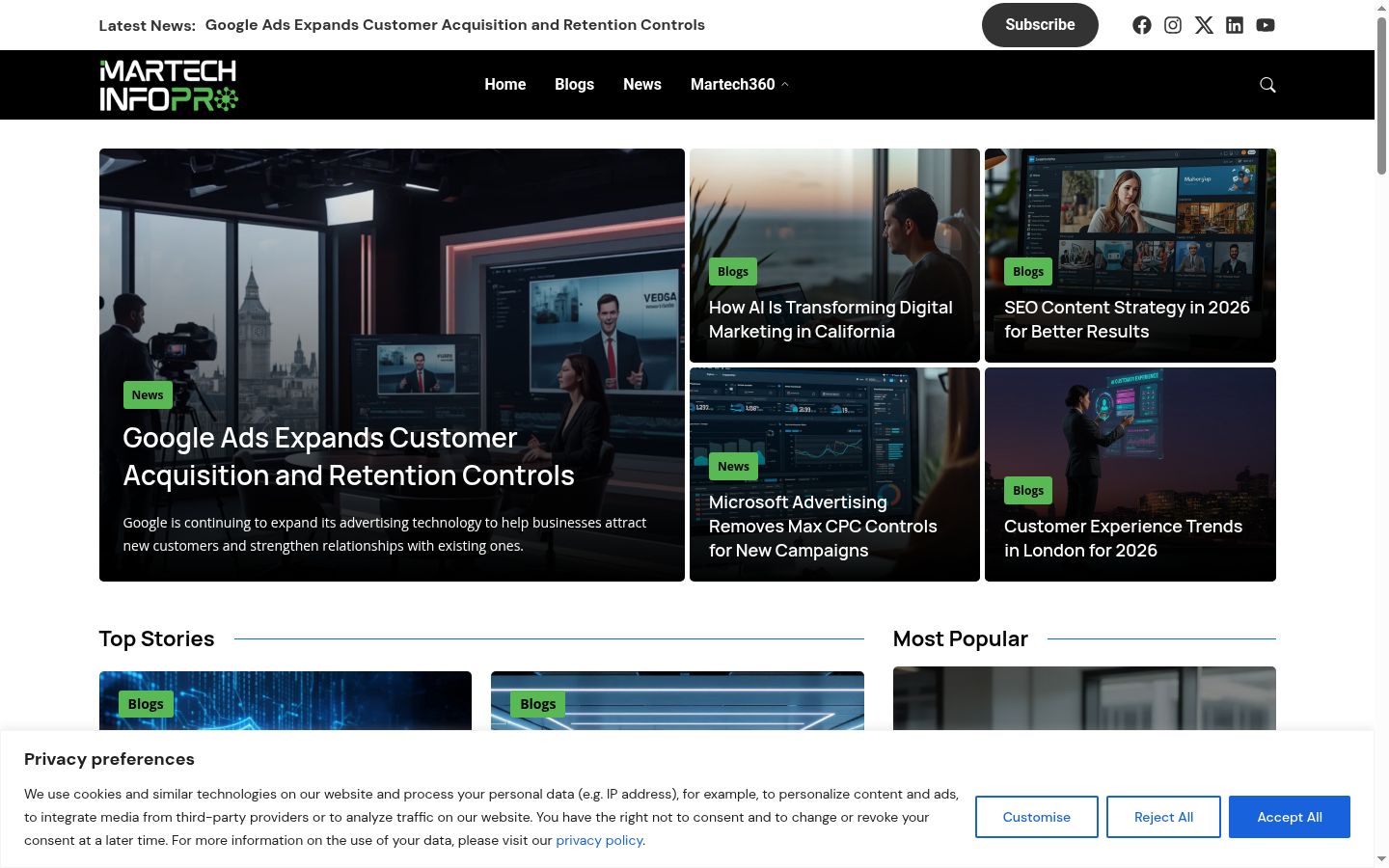Click Accept All cookies button
Viewport: 1389px width, 868px height.
pyautogui.click(x=1290, y=817)
